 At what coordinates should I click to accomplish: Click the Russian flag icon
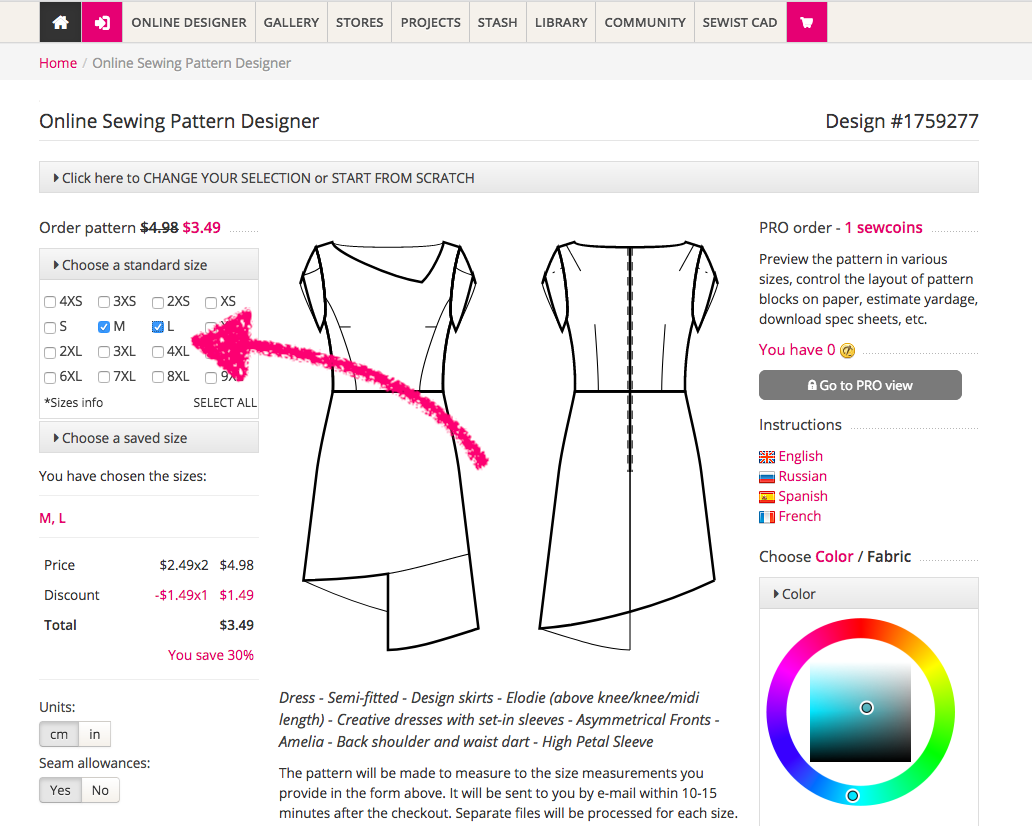767,477
